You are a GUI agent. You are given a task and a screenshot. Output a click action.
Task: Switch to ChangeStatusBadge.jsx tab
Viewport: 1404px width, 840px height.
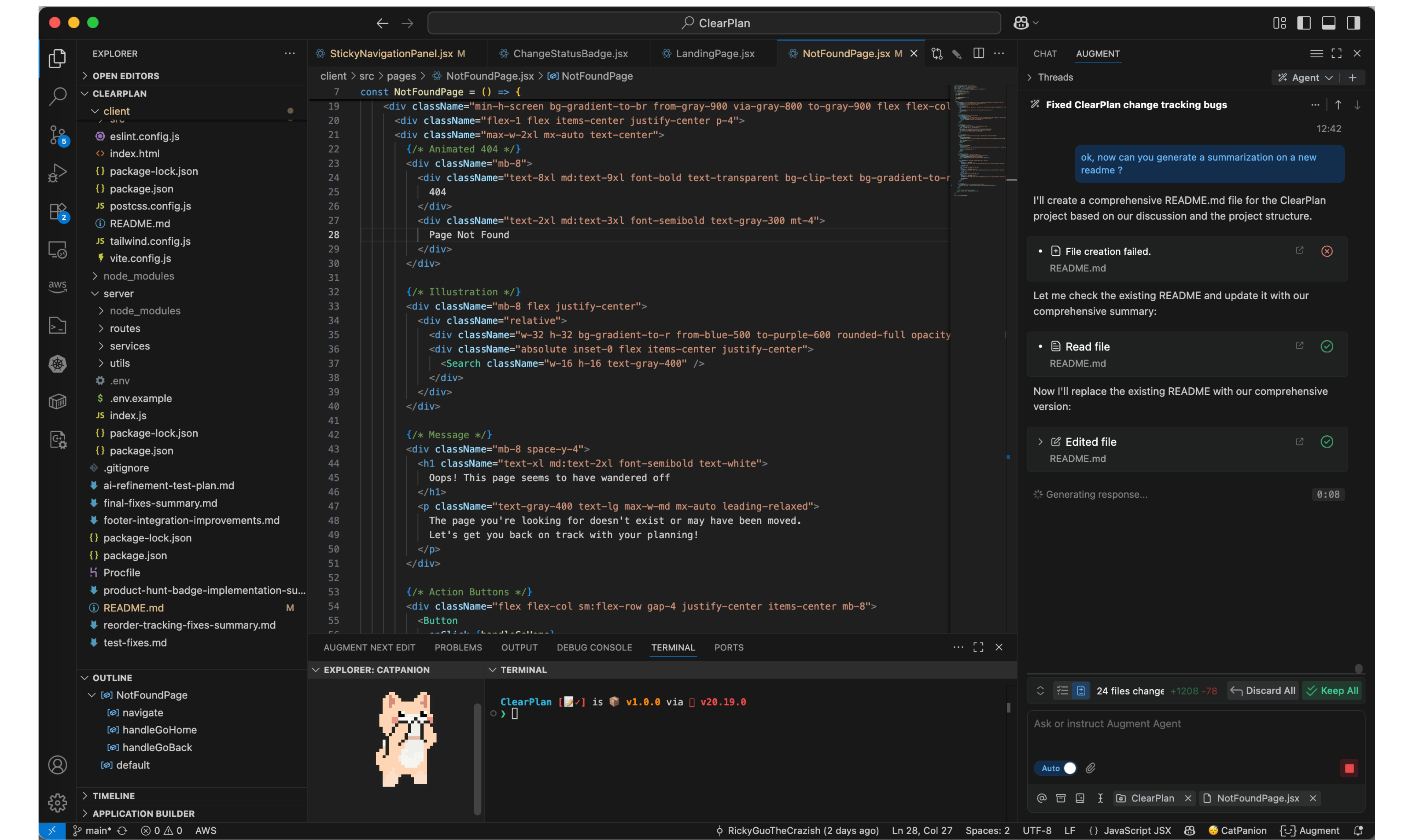click(x=570, y=53)
